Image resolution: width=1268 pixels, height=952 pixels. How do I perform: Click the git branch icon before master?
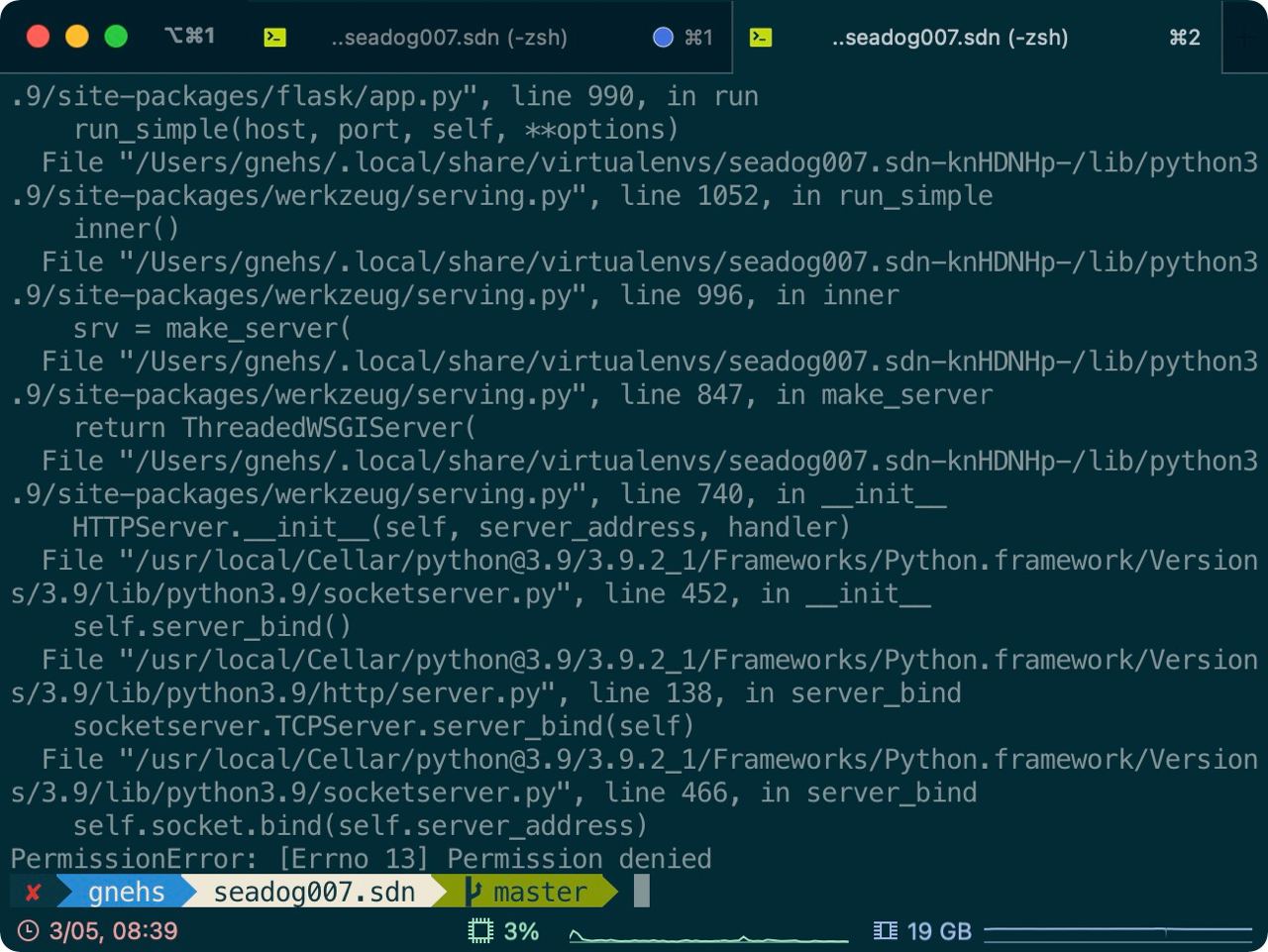[x=474, y=892]
